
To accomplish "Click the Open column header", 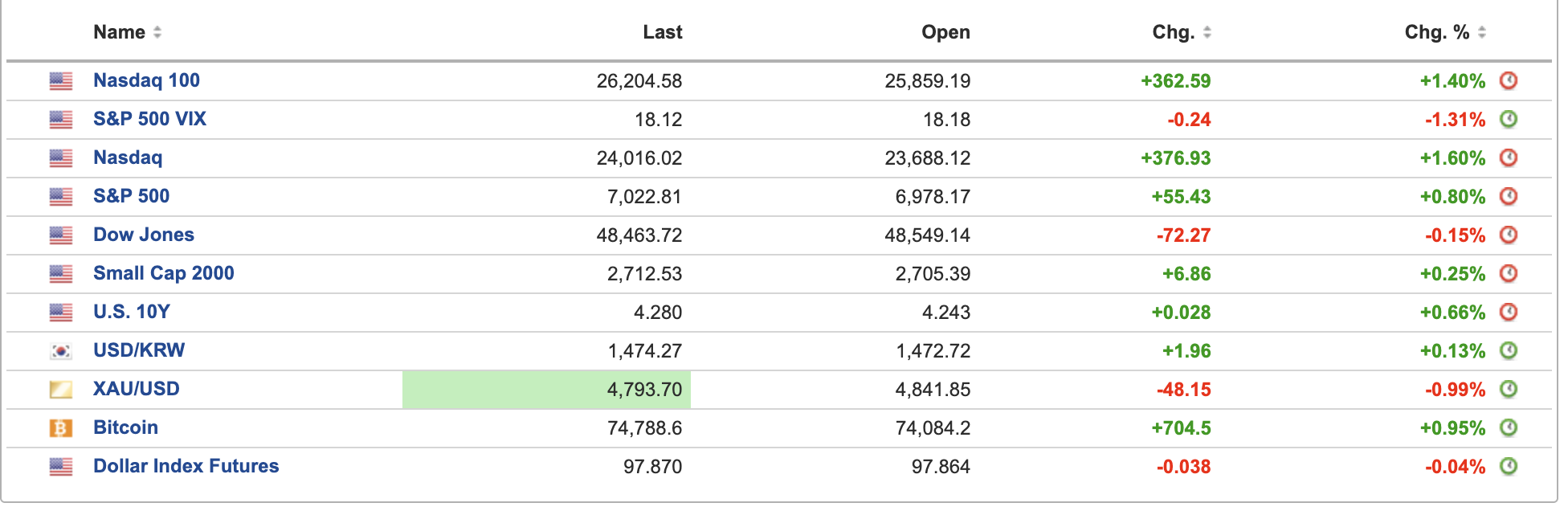I will coord(945,32).
